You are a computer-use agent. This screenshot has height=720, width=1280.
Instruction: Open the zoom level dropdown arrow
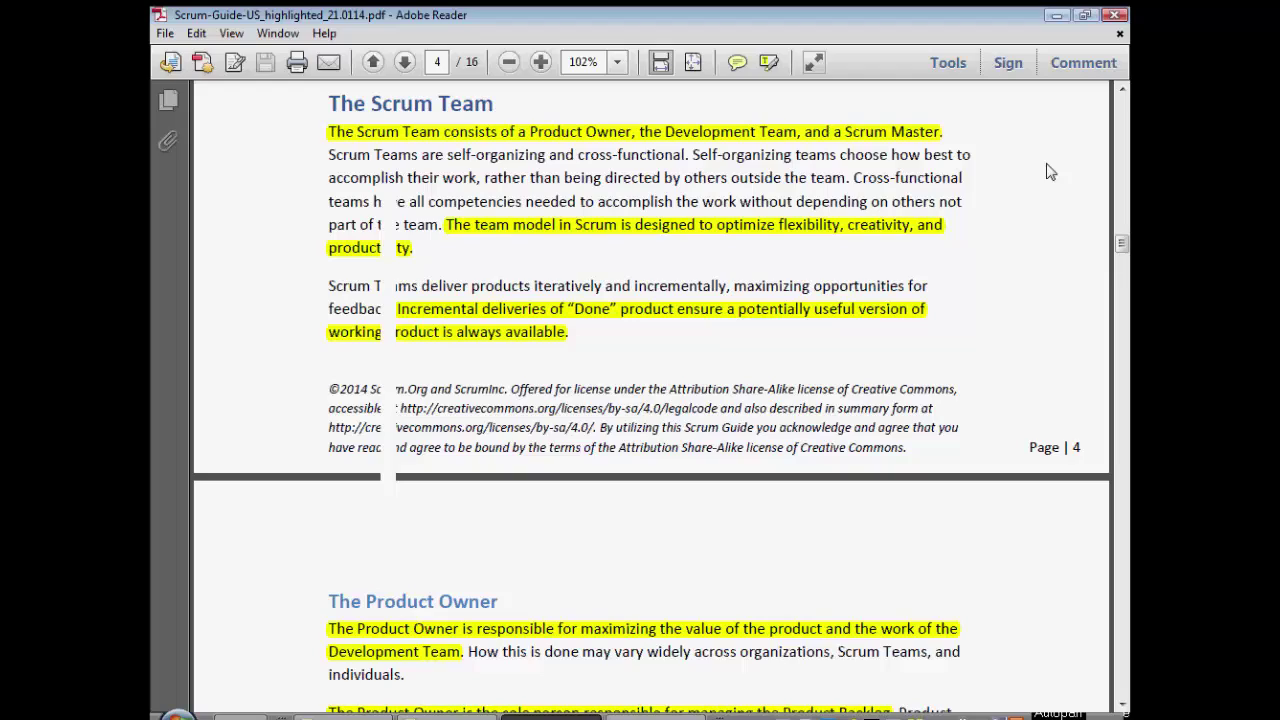617,62
